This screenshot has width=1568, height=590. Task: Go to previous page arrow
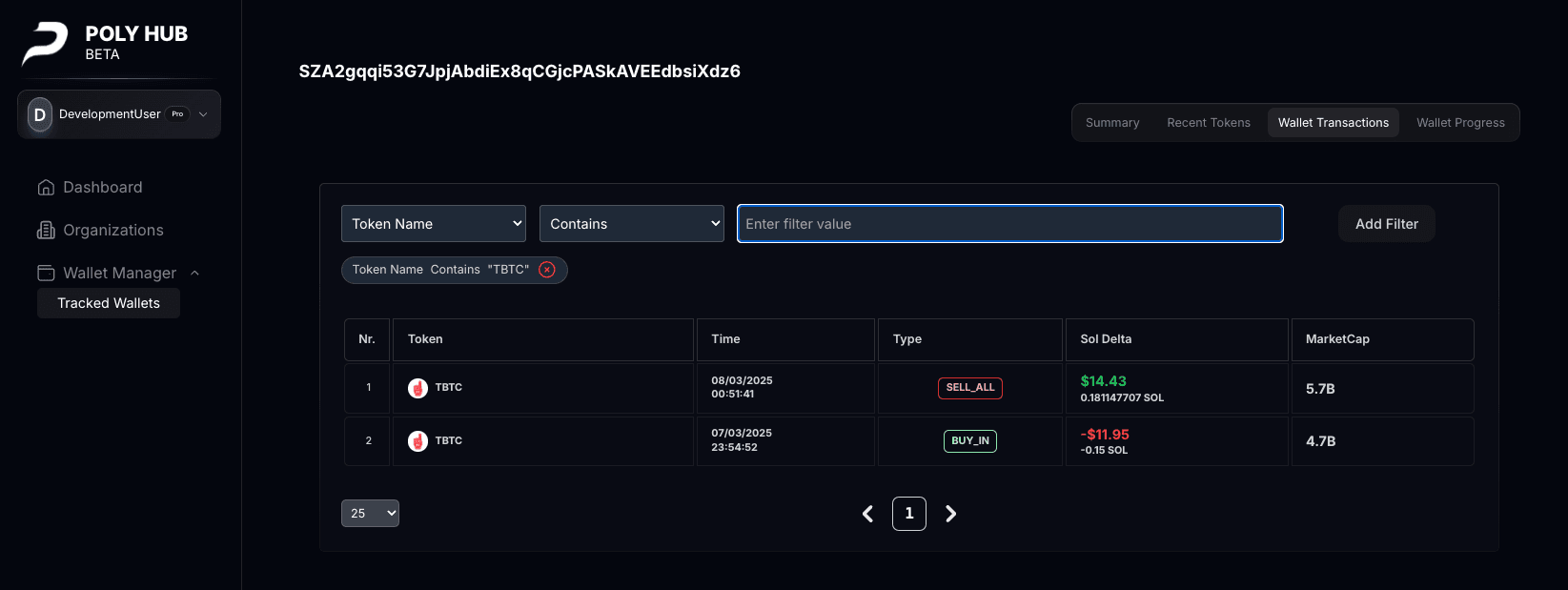867,514
